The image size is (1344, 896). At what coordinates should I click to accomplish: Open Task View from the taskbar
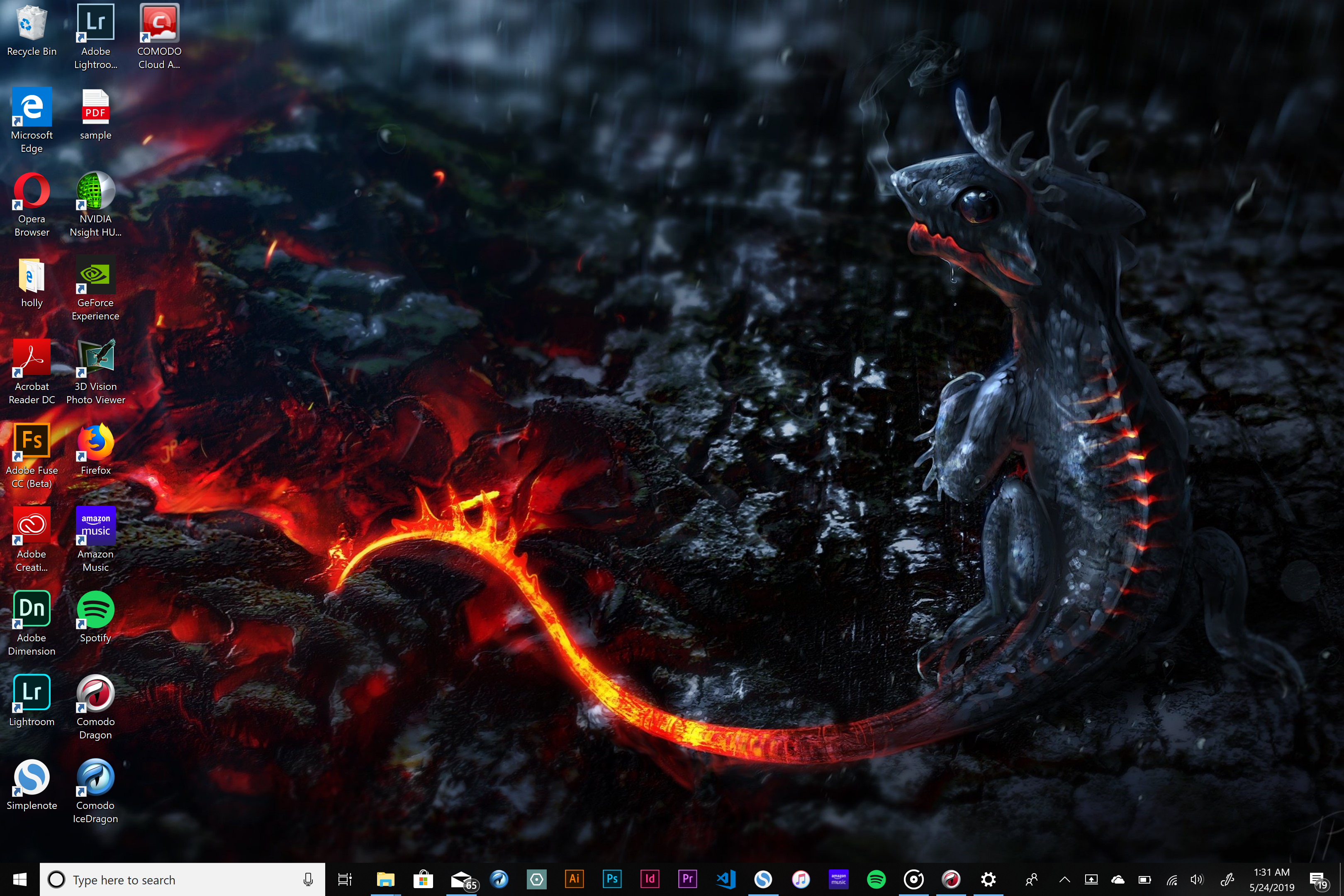click(345, 879)
